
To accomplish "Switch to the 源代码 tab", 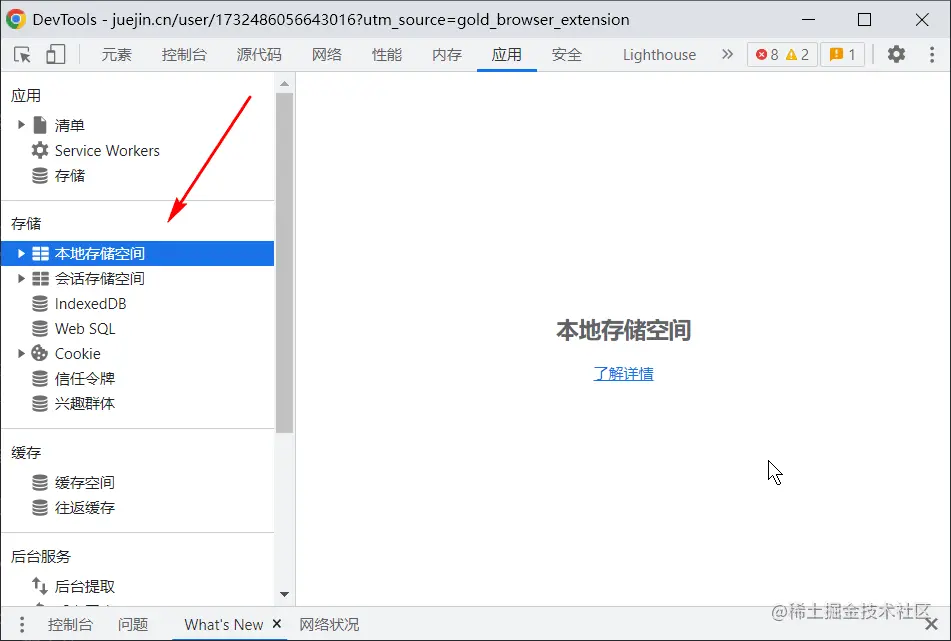I will (x=259, y=55).
